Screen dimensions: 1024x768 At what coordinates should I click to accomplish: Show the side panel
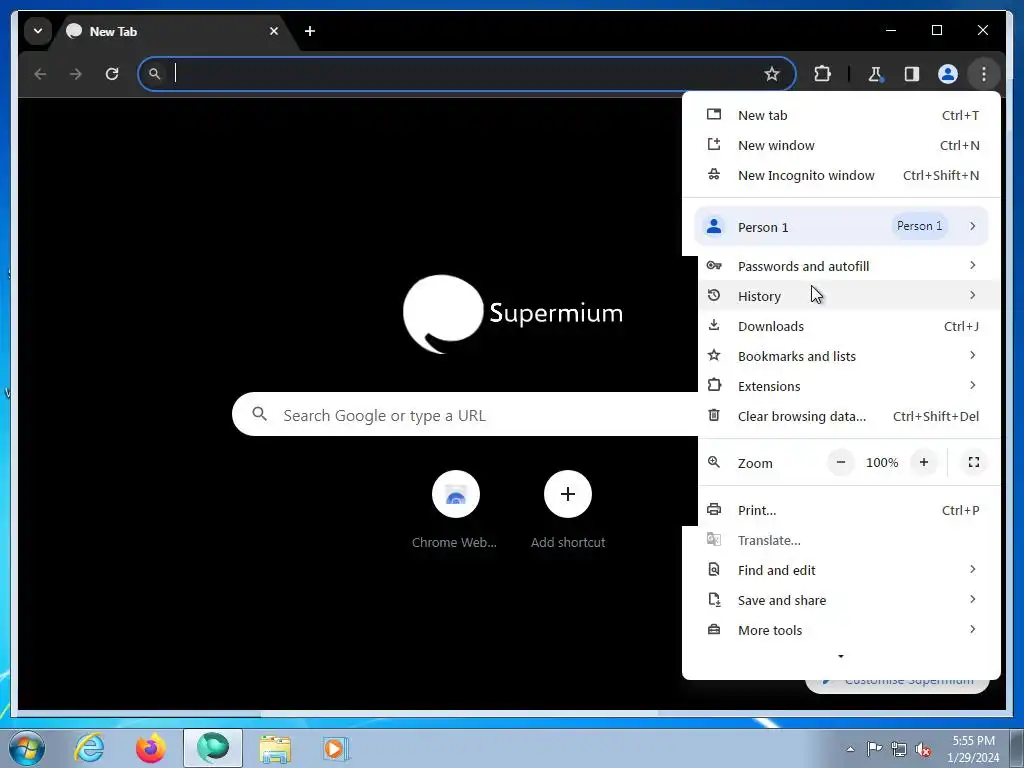912,74
